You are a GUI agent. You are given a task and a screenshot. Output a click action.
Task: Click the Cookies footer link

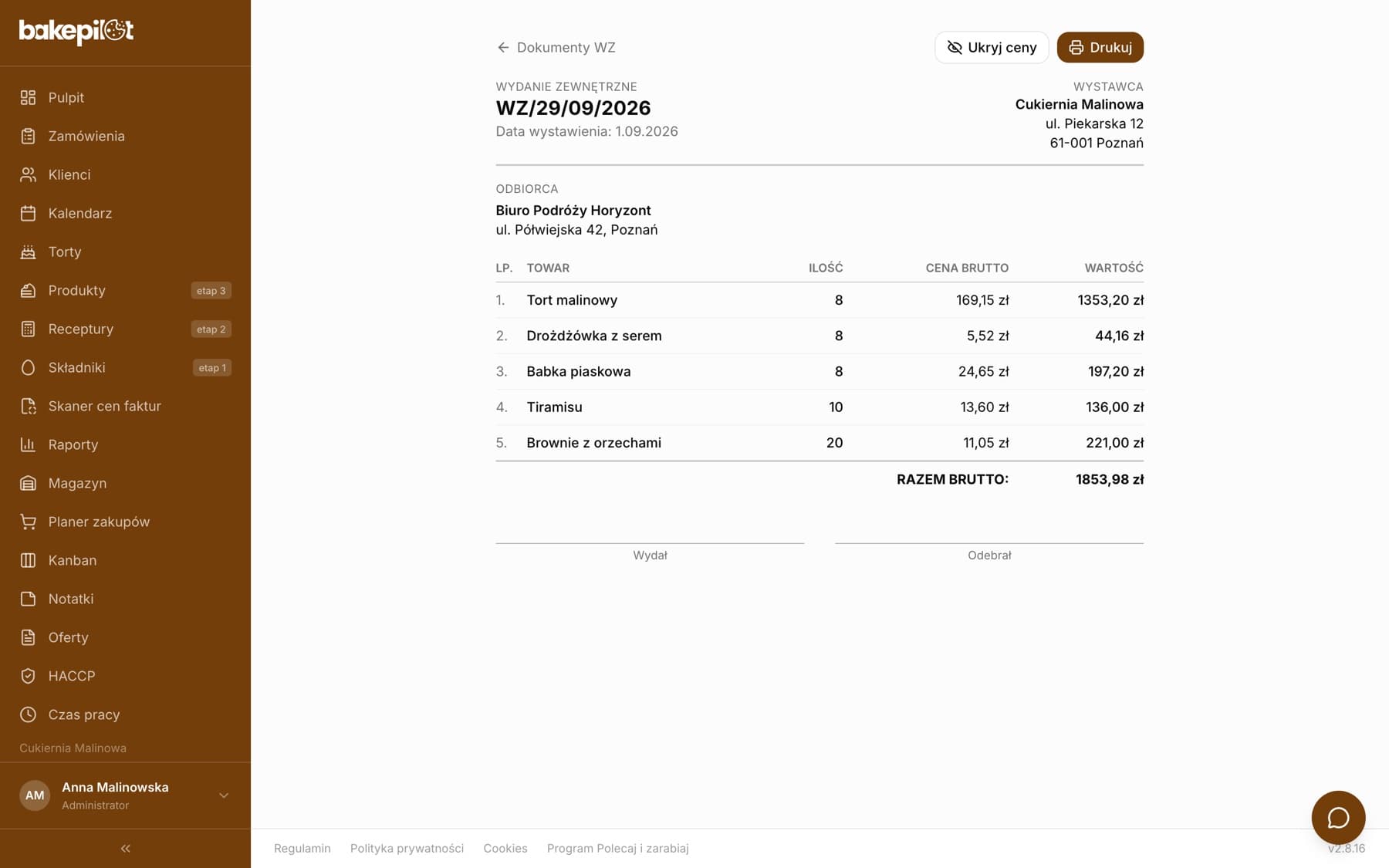point(505,848)
